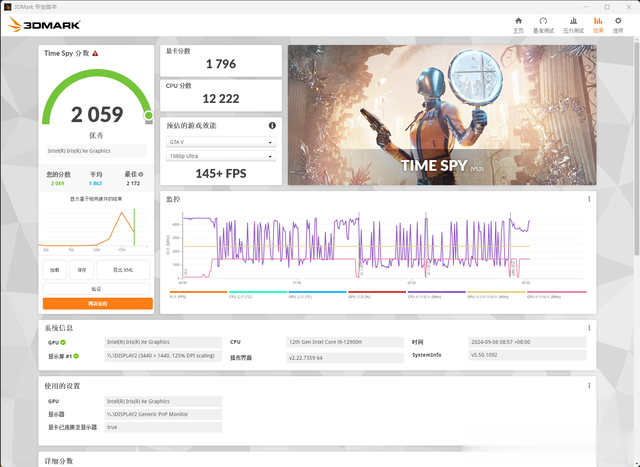Screen dimensions: 640x467
Task: Click the 145+ FPS estimate text
Action: tap(221, 173)
